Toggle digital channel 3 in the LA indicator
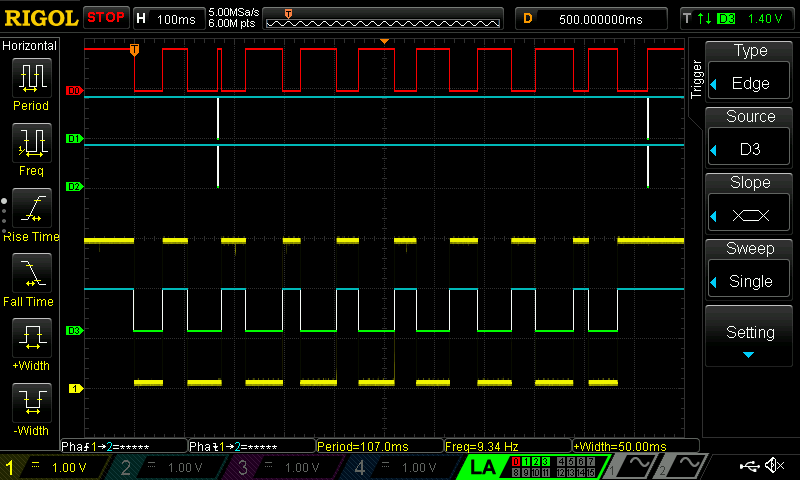The height and width of the screenshot is (480, 800). point(545,462)
